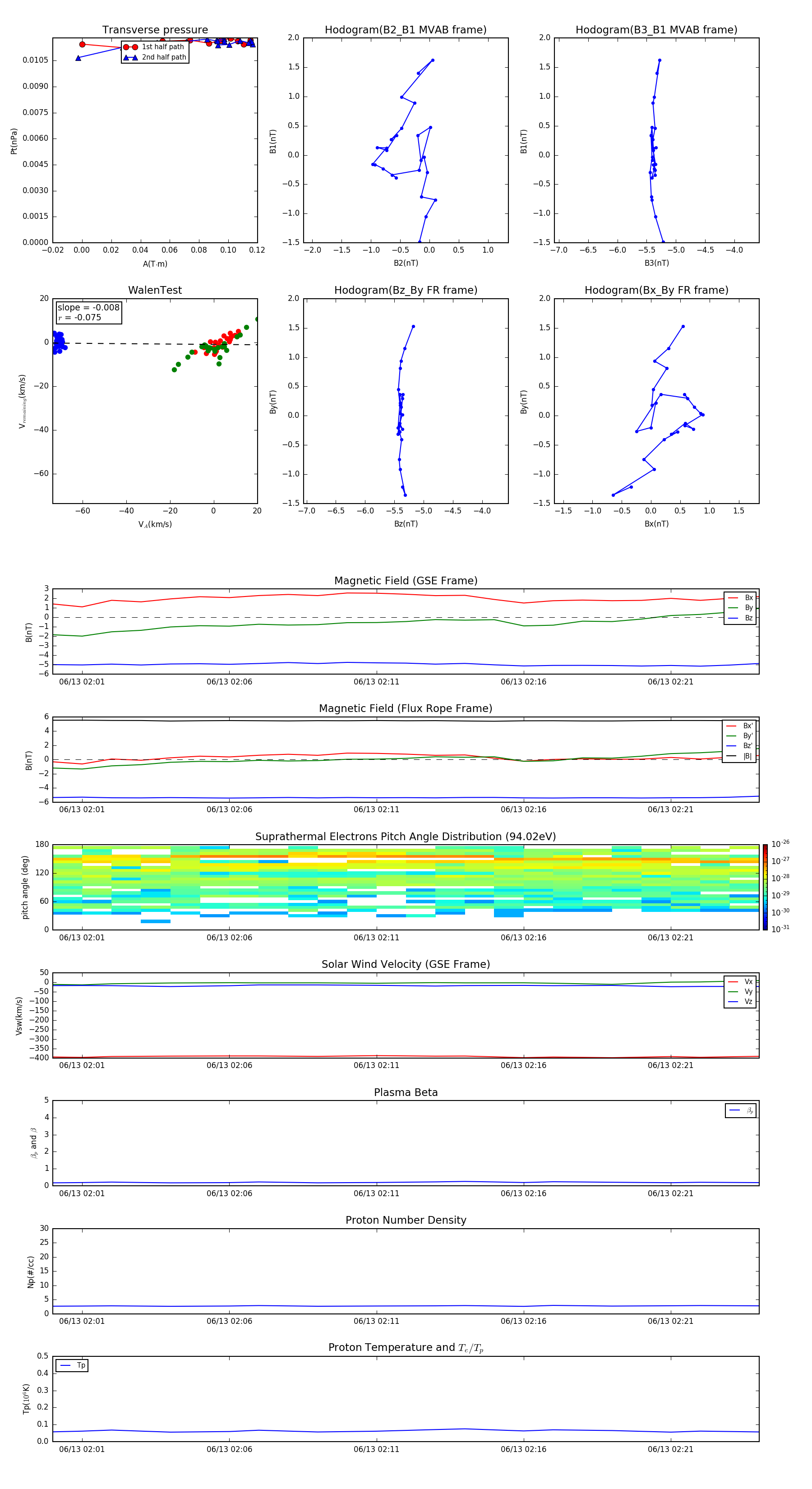Click the 'Plasma Beta' panel title
This screenshot has height=1489, width=812.
tap(406, 1092)
